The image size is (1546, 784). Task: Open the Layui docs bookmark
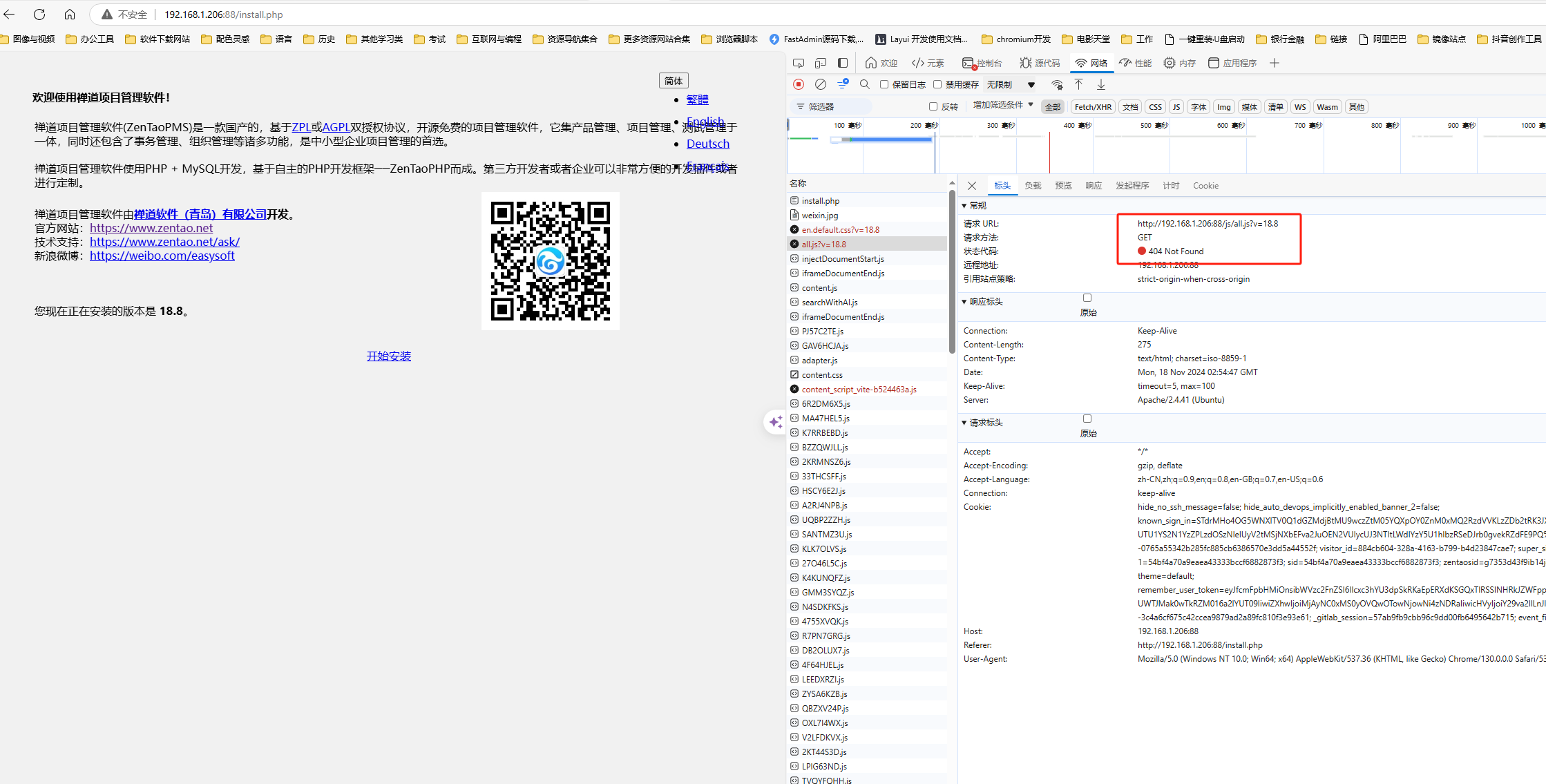coord(922,39)
